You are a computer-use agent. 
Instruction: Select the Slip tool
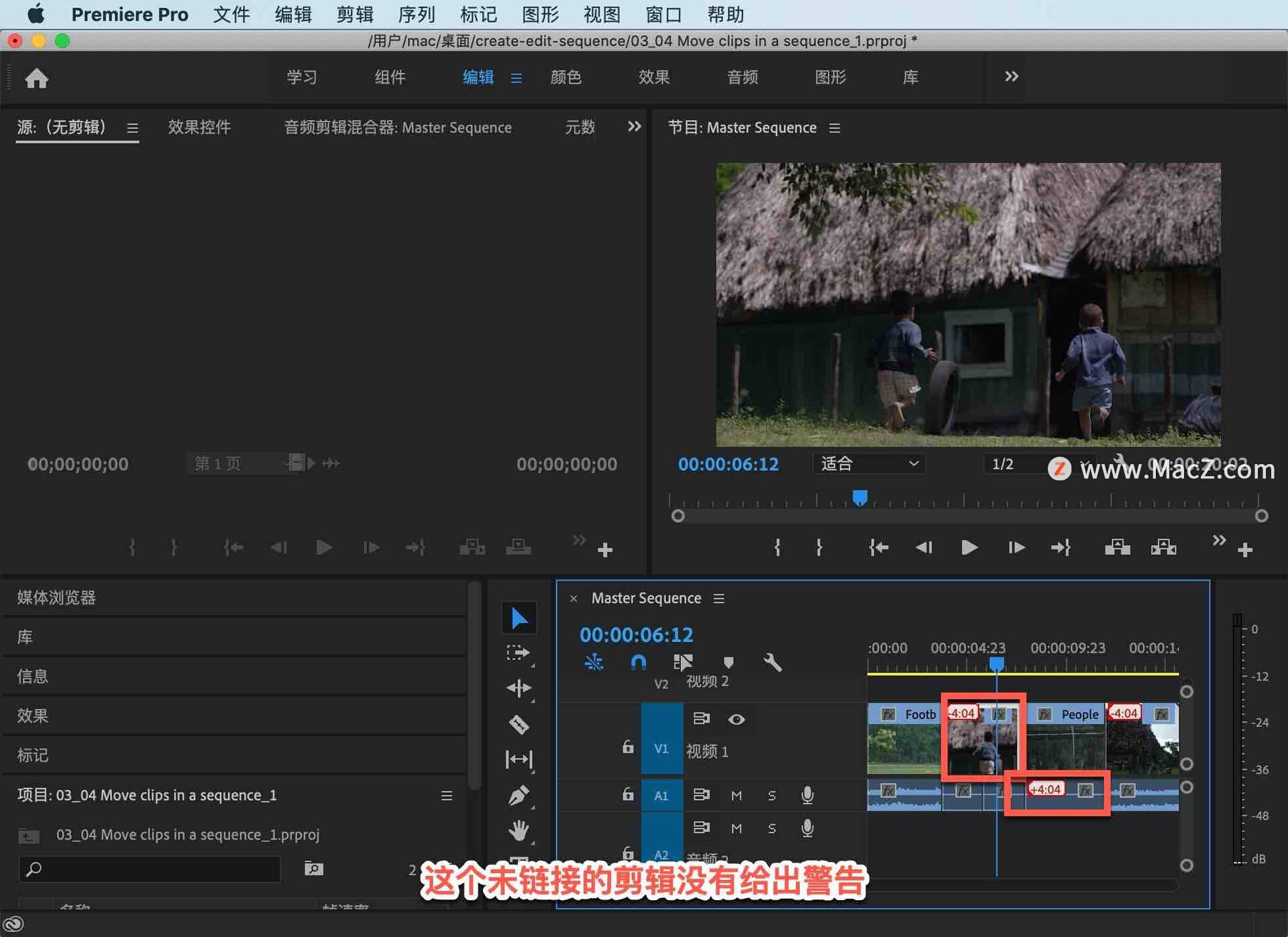[519, 759]
